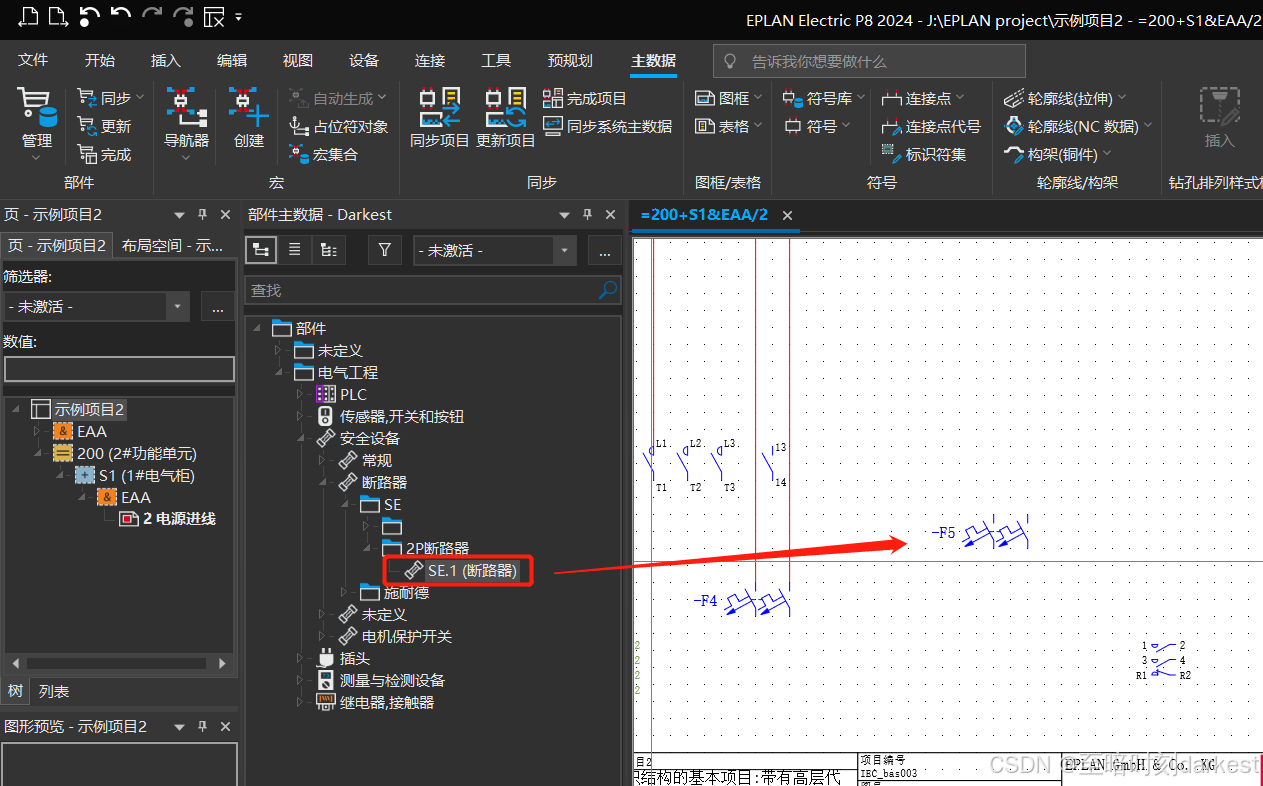Switch to the 布局空间 panel tab

[174, 246]
